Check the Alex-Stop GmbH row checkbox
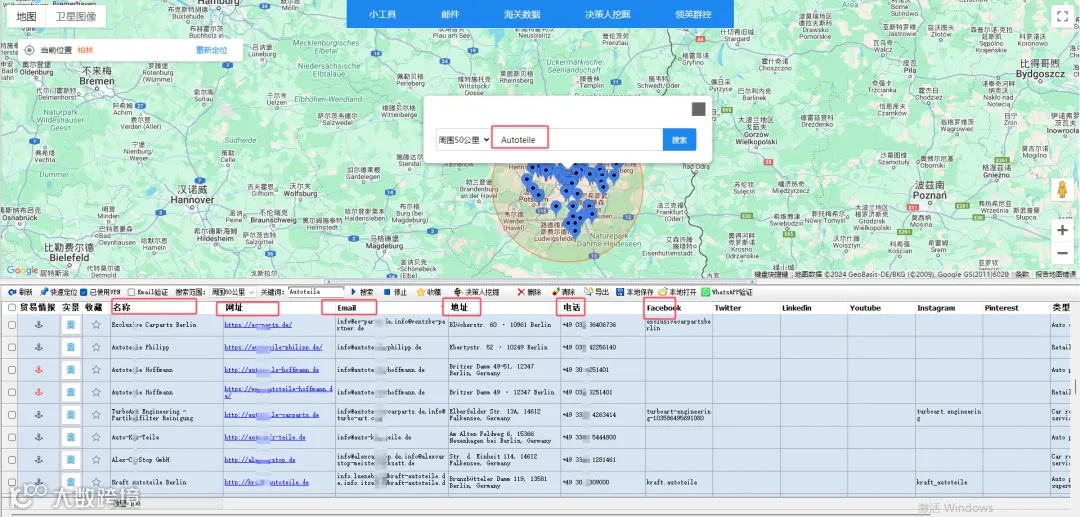Screen dimensions: 1080x517 [12, 459]
